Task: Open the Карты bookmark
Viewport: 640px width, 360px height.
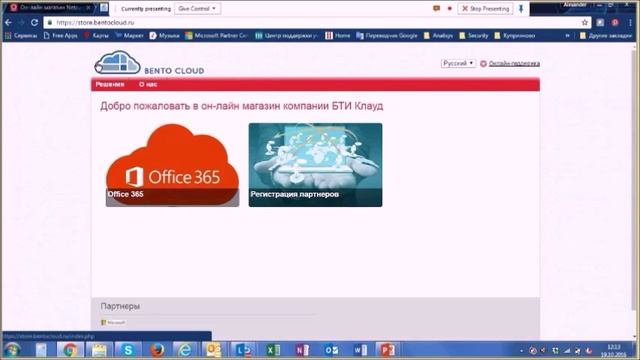Action: [96, 36]
